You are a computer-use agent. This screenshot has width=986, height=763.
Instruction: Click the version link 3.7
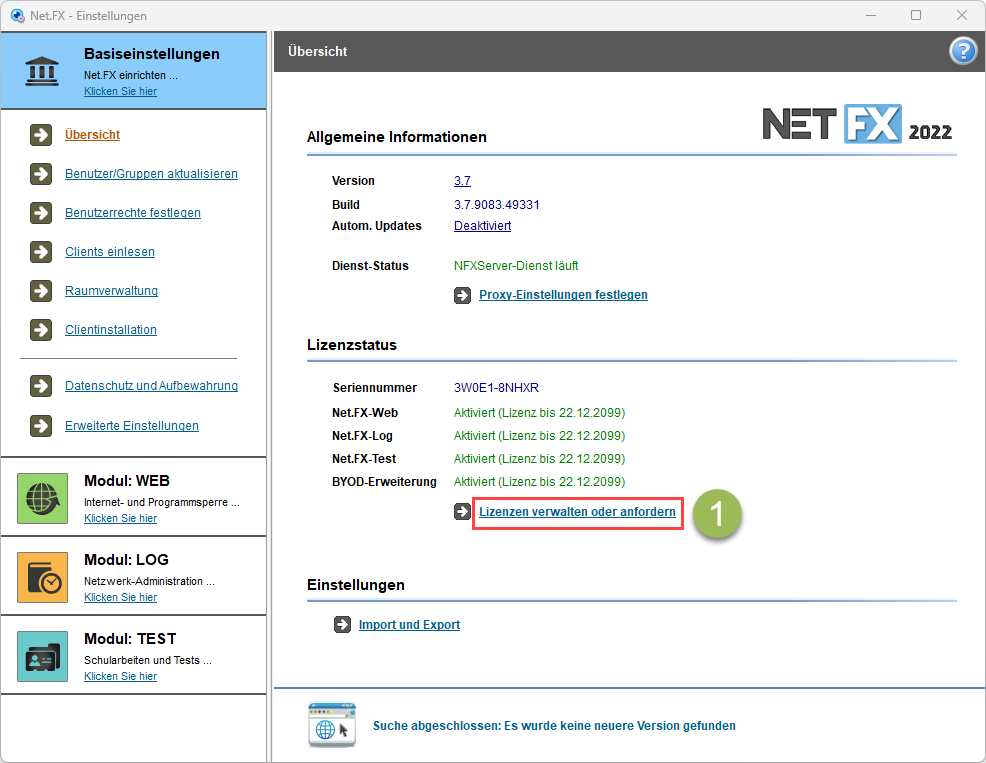point(462,181)
